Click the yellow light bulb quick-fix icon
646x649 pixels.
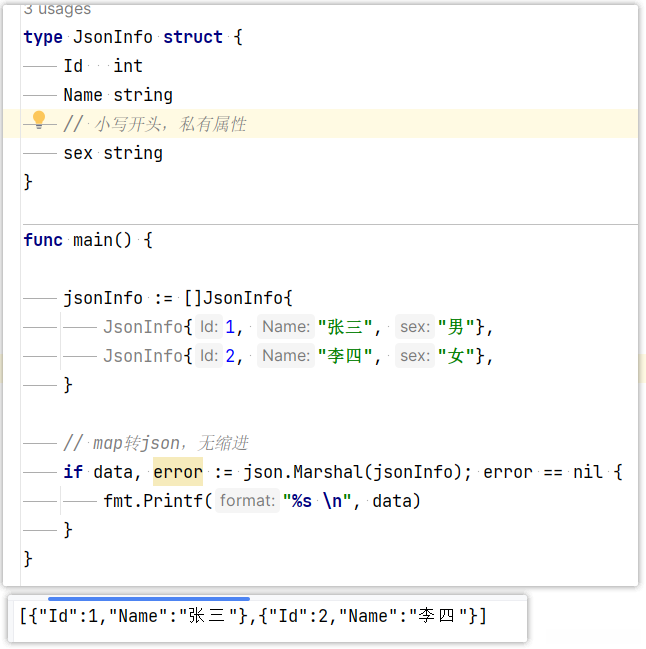(x=39, y=121)
